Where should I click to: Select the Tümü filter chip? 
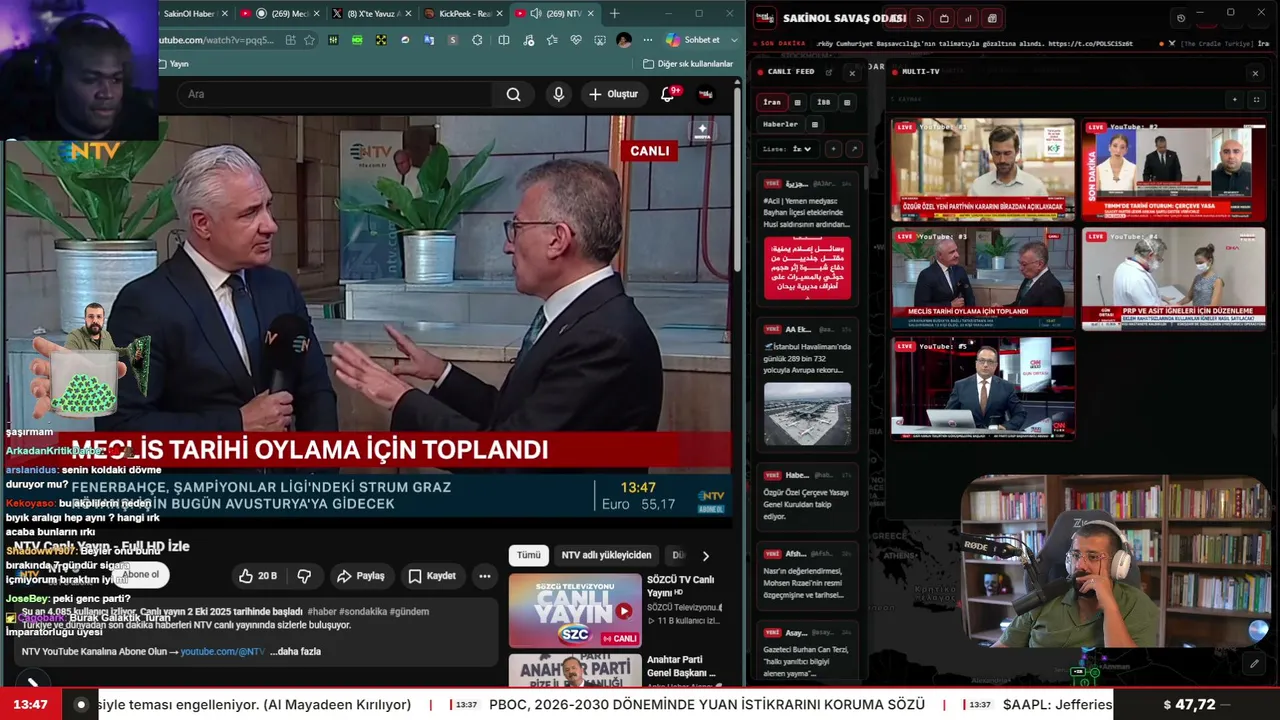(528, 556)
